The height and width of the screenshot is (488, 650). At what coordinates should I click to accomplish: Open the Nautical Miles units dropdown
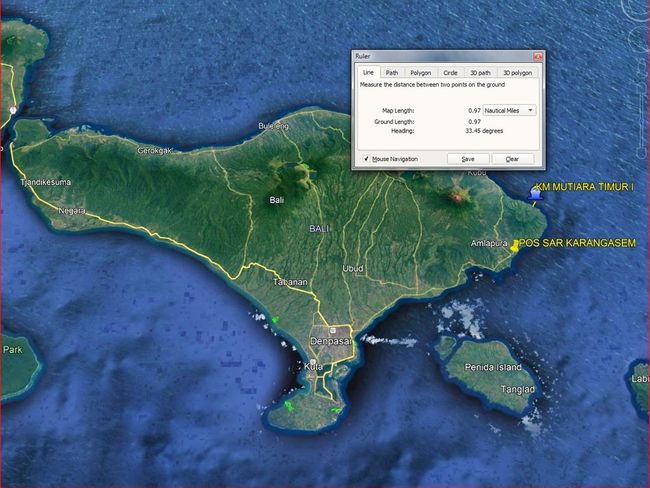click(509, 110)
